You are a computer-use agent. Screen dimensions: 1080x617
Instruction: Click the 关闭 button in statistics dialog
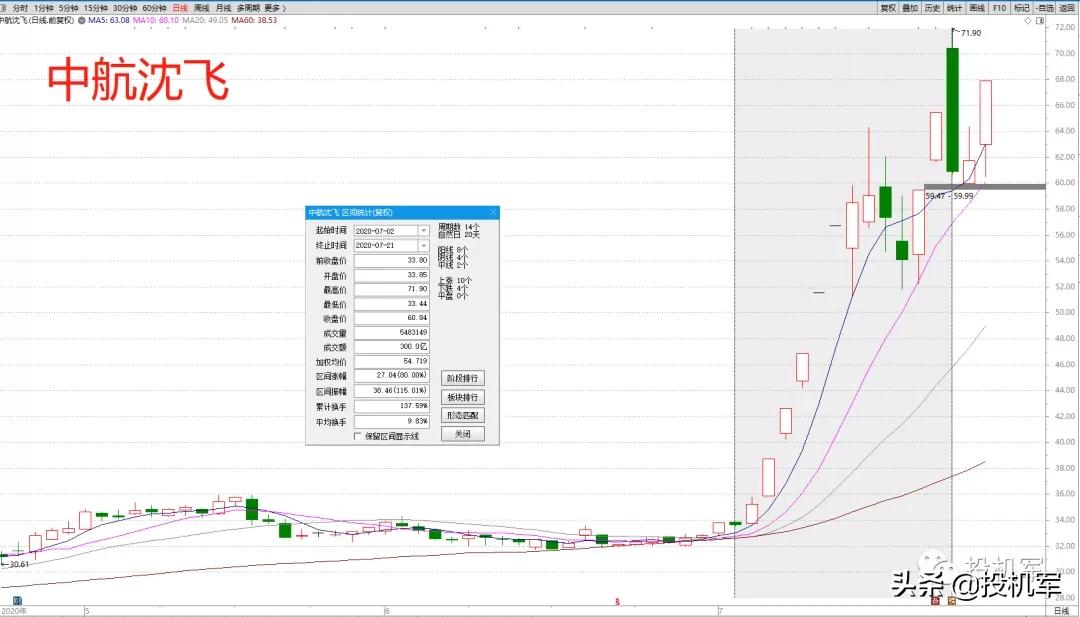463,435
